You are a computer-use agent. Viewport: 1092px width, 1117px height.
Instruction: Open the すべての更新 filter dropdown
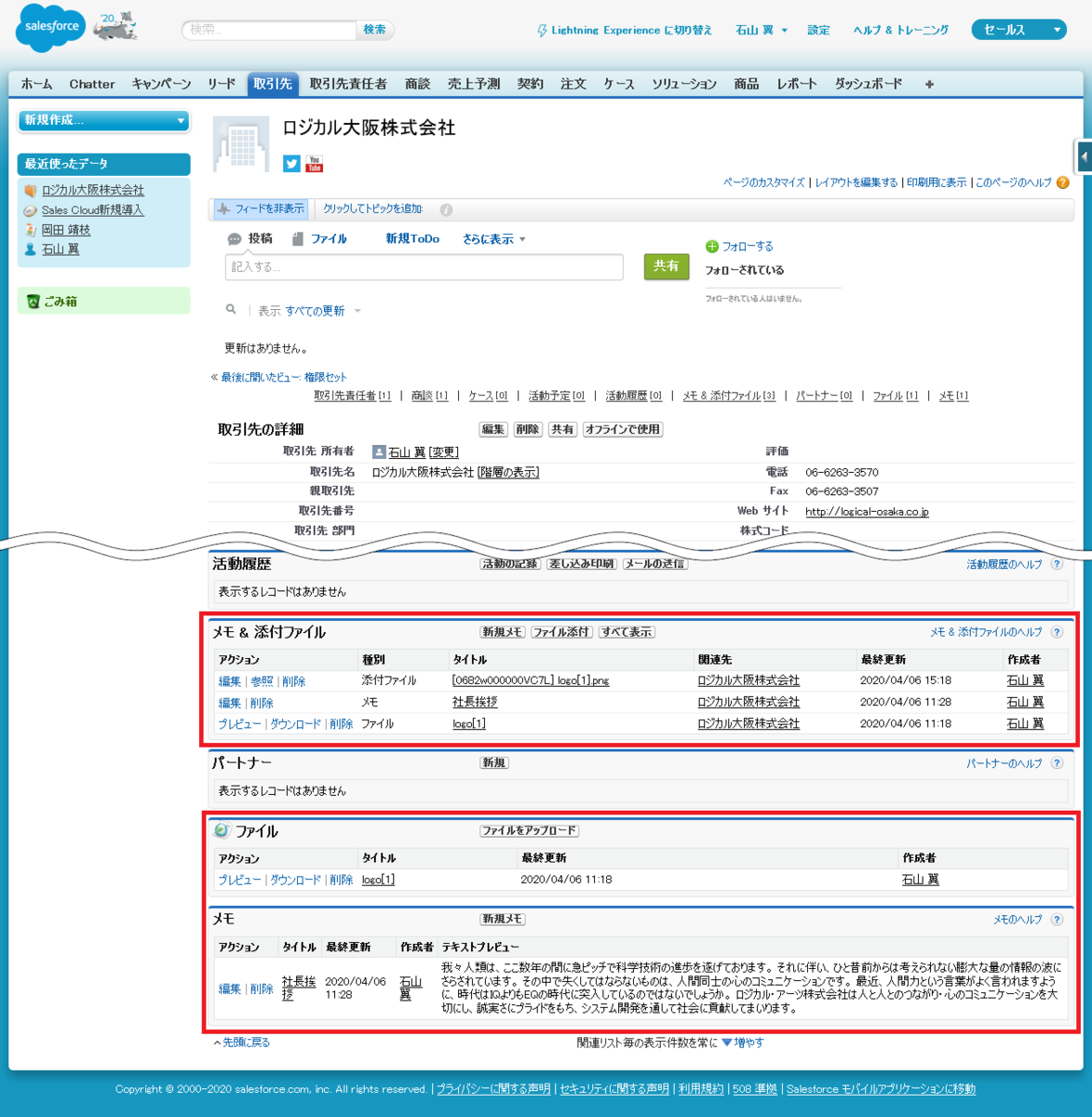(323, 311)
